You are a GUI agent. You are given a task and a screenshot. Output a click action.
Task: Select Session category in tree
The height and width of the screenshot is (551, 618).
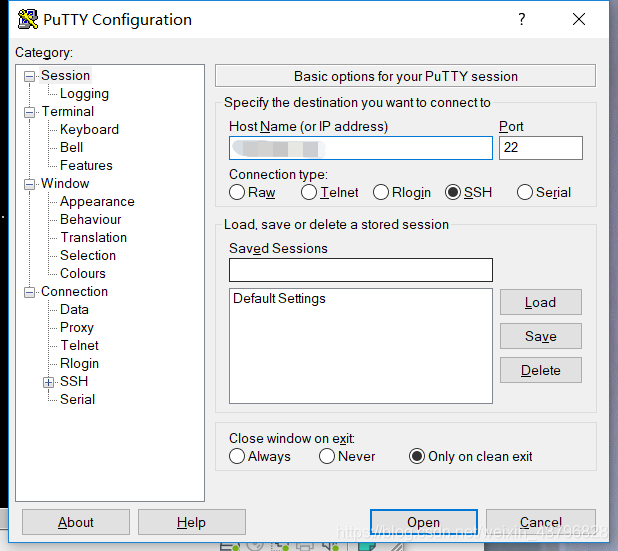pos(65,75)
